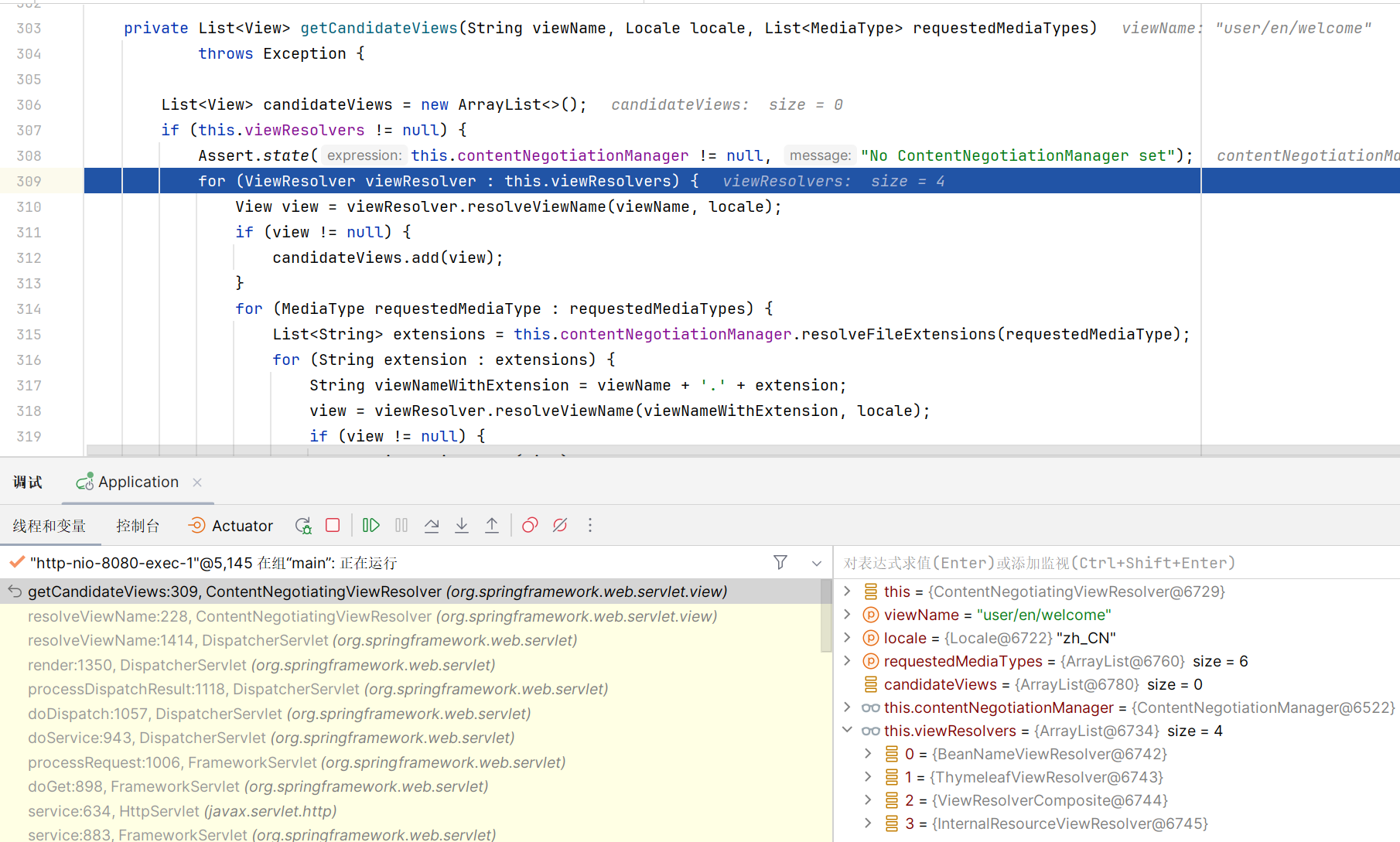Select frame service:634 HttpServlet
1400x842 pixels.
click(x=411, y=811)
